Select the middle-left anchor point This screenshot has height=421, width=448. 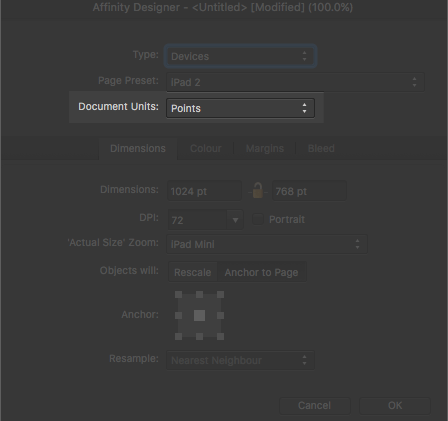click(178, 315)
